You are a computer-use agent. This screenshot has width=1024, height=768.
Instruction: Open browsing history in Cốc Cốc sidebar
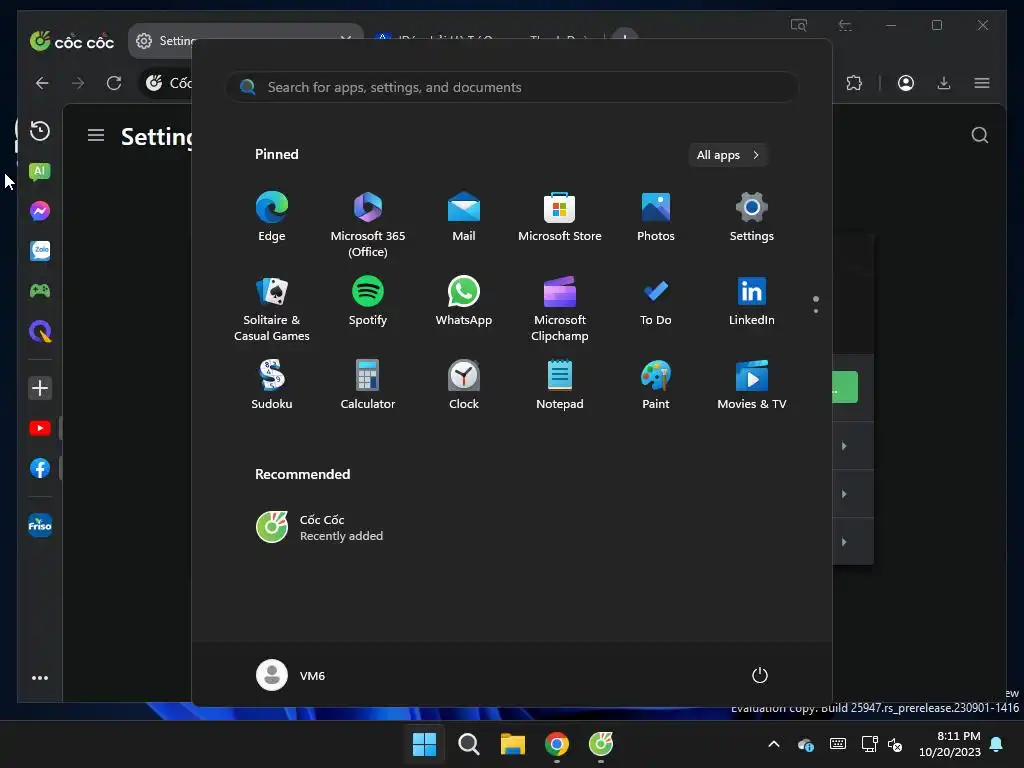coord(40,131)
